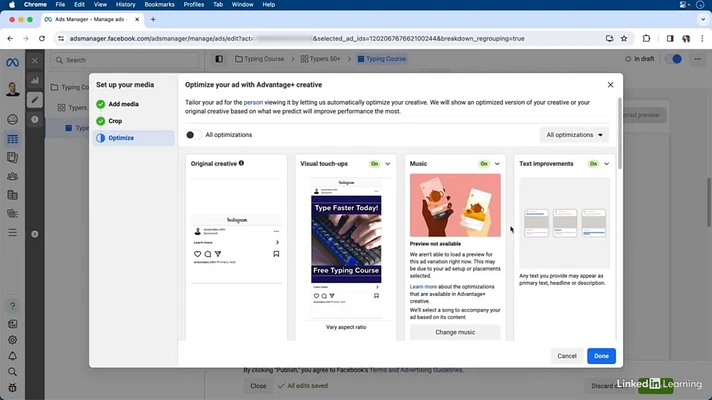Click the Meta logo icon
Screen dimensions: 712x400
point(12,60)
